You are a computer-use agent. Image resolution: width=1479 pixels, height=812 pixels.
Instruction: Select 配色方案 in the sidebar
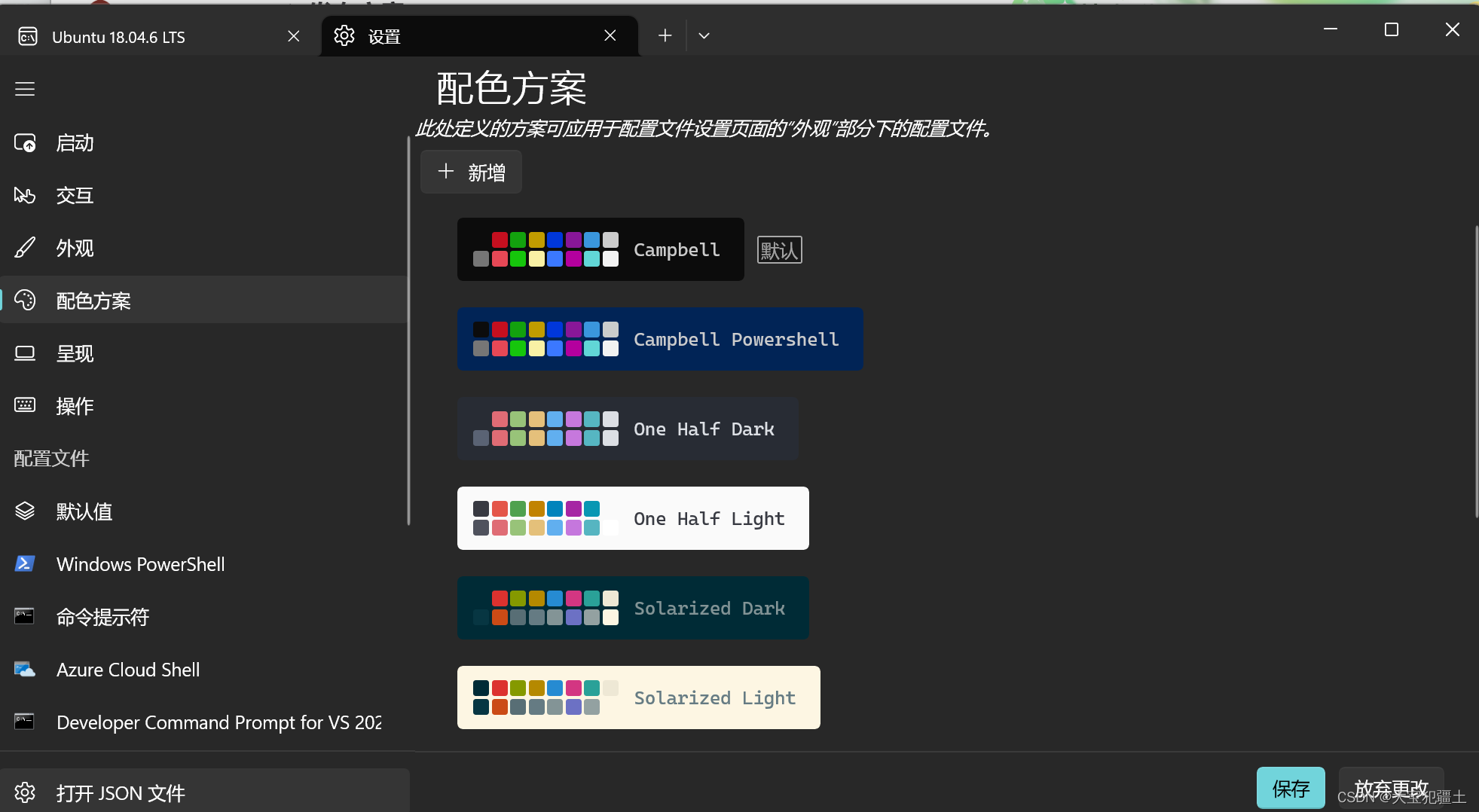[204, 301]
